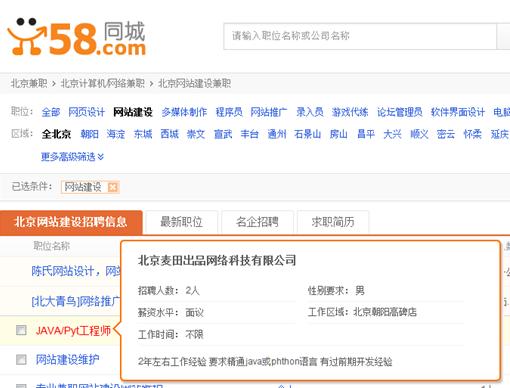The image size is (510, 388).
Task: Click the 58同城 logo
Action: [x=77, y=37]
